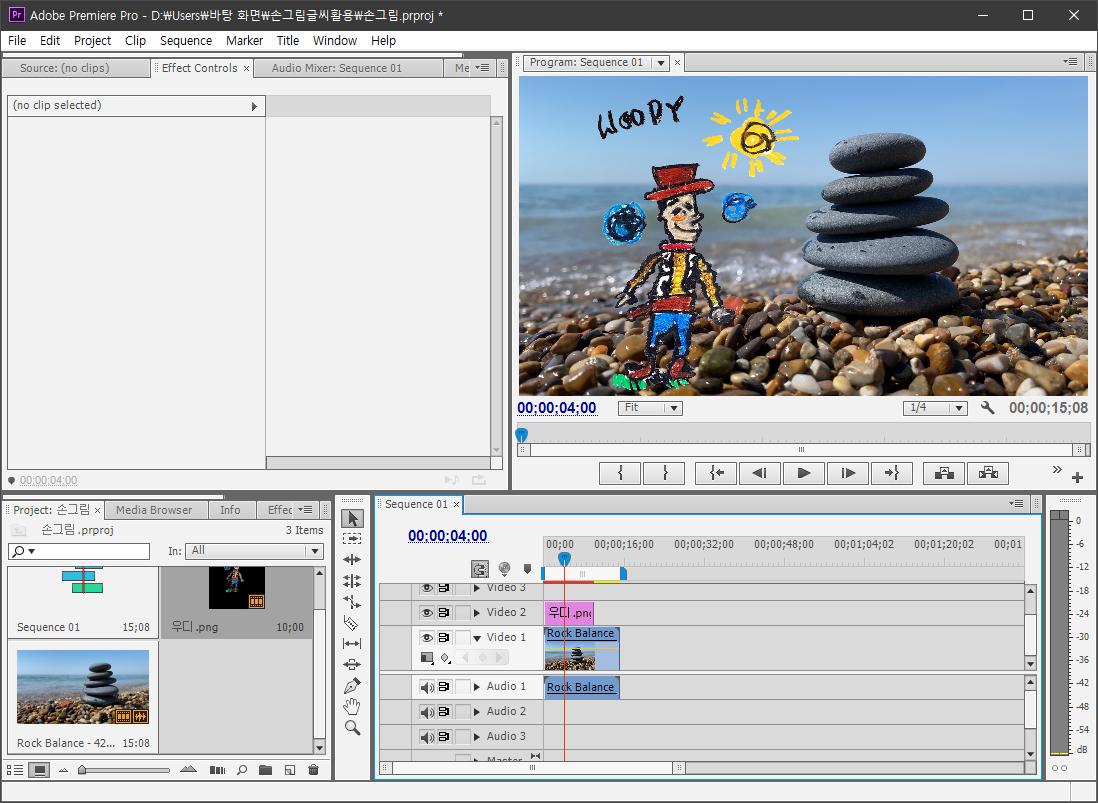
Task: Select the Slip tool
Action: click(x=352, y=643)
